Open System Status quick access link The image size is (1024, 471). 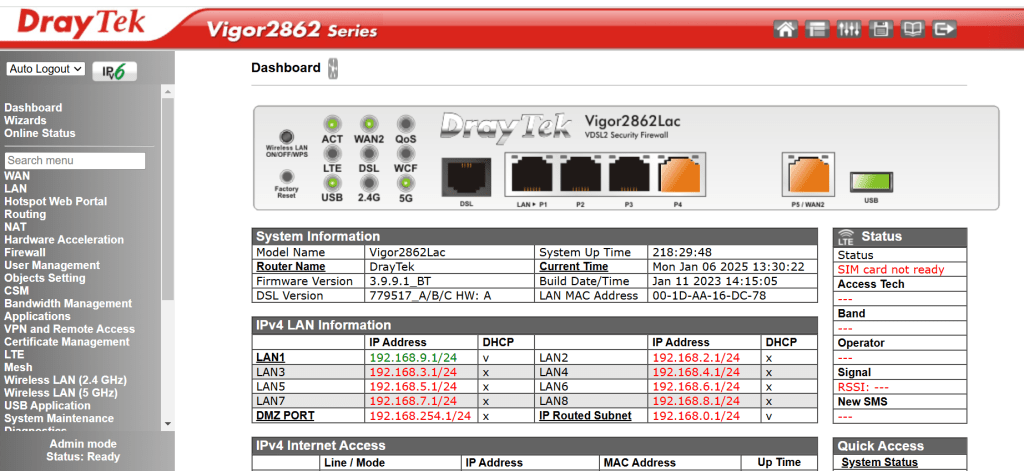pos(879,463)
